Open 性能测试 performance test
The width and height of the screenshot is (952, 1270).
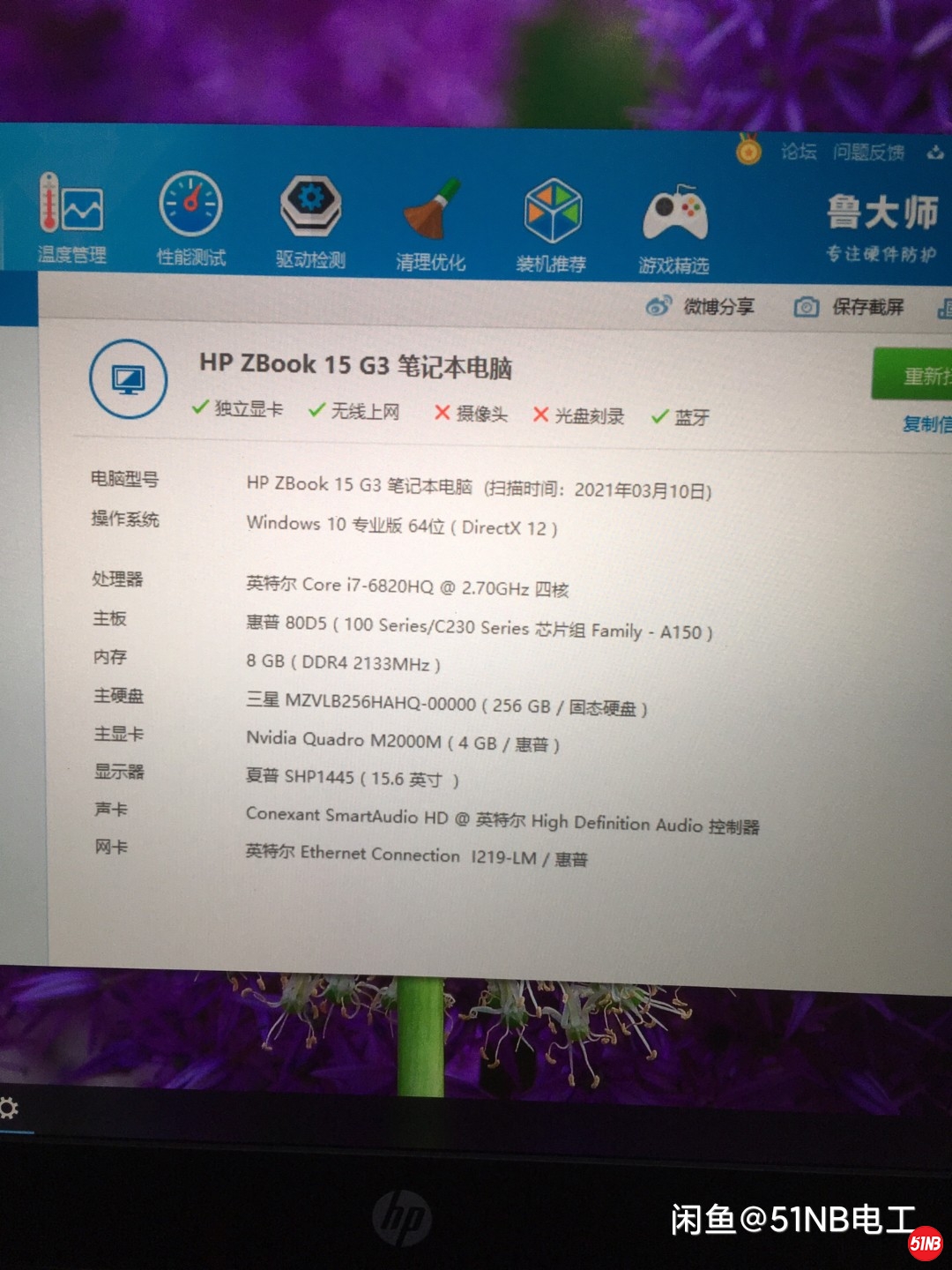click(x=190, y=219)
